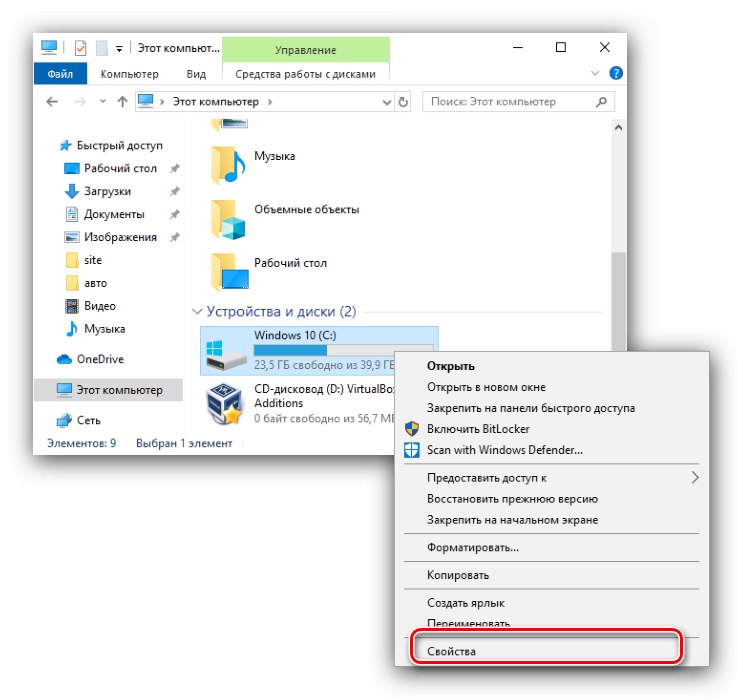Go back with the left arrow

[52, 101]
